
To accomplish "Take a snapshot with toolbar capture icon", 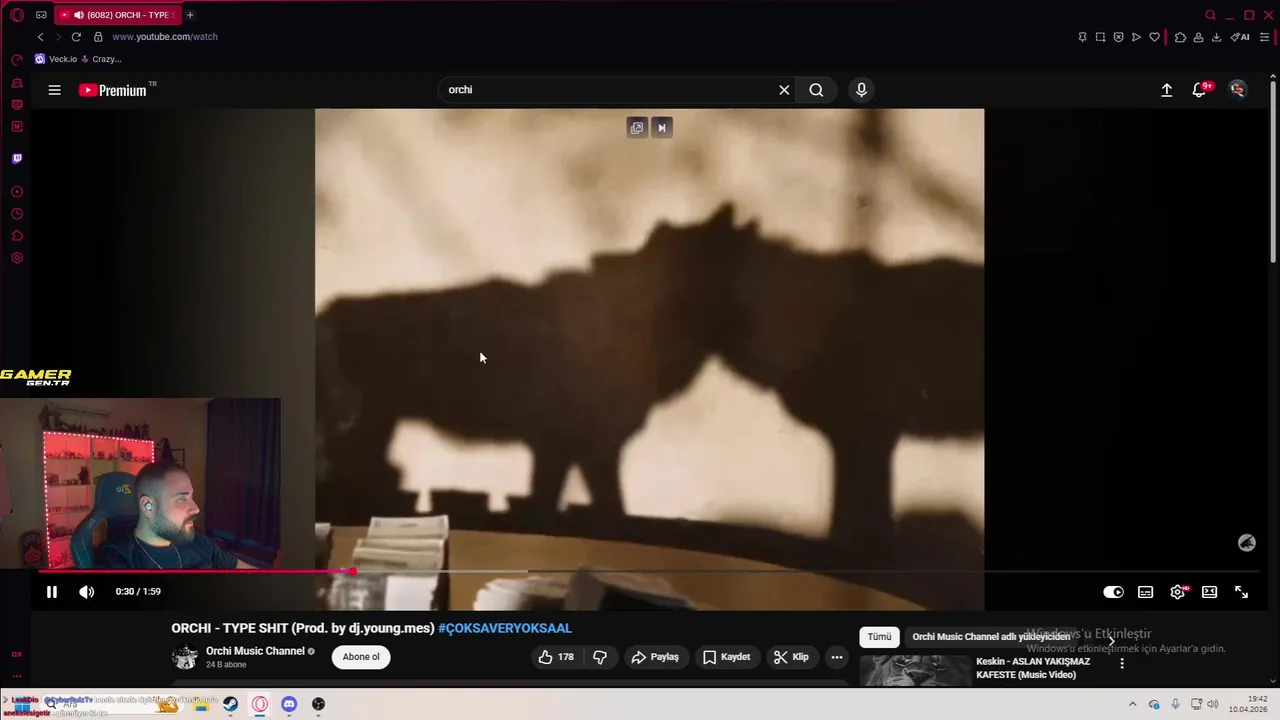I will point(1100,37).
